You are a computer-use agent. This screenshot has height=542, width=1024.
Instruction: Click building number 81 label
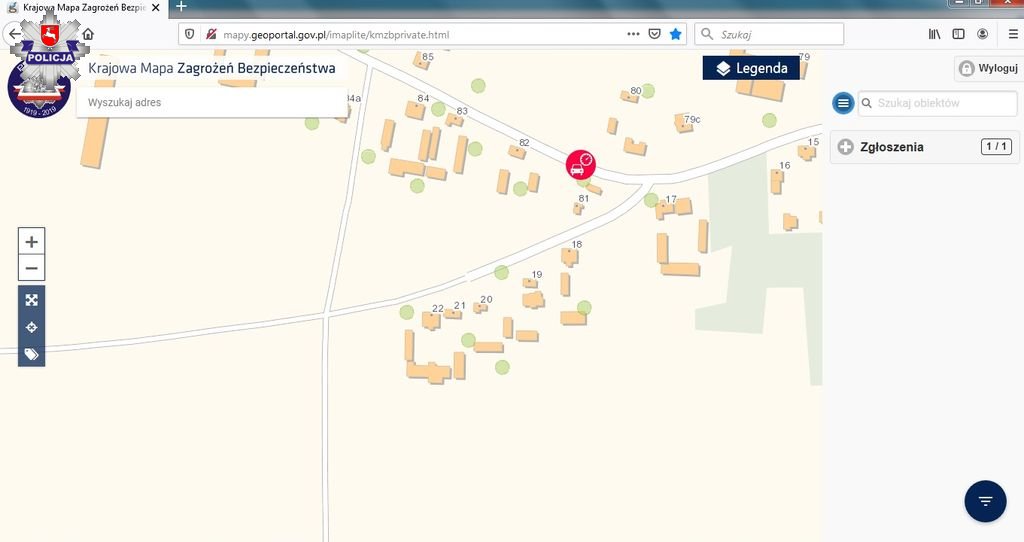click(x=584, y=199)
